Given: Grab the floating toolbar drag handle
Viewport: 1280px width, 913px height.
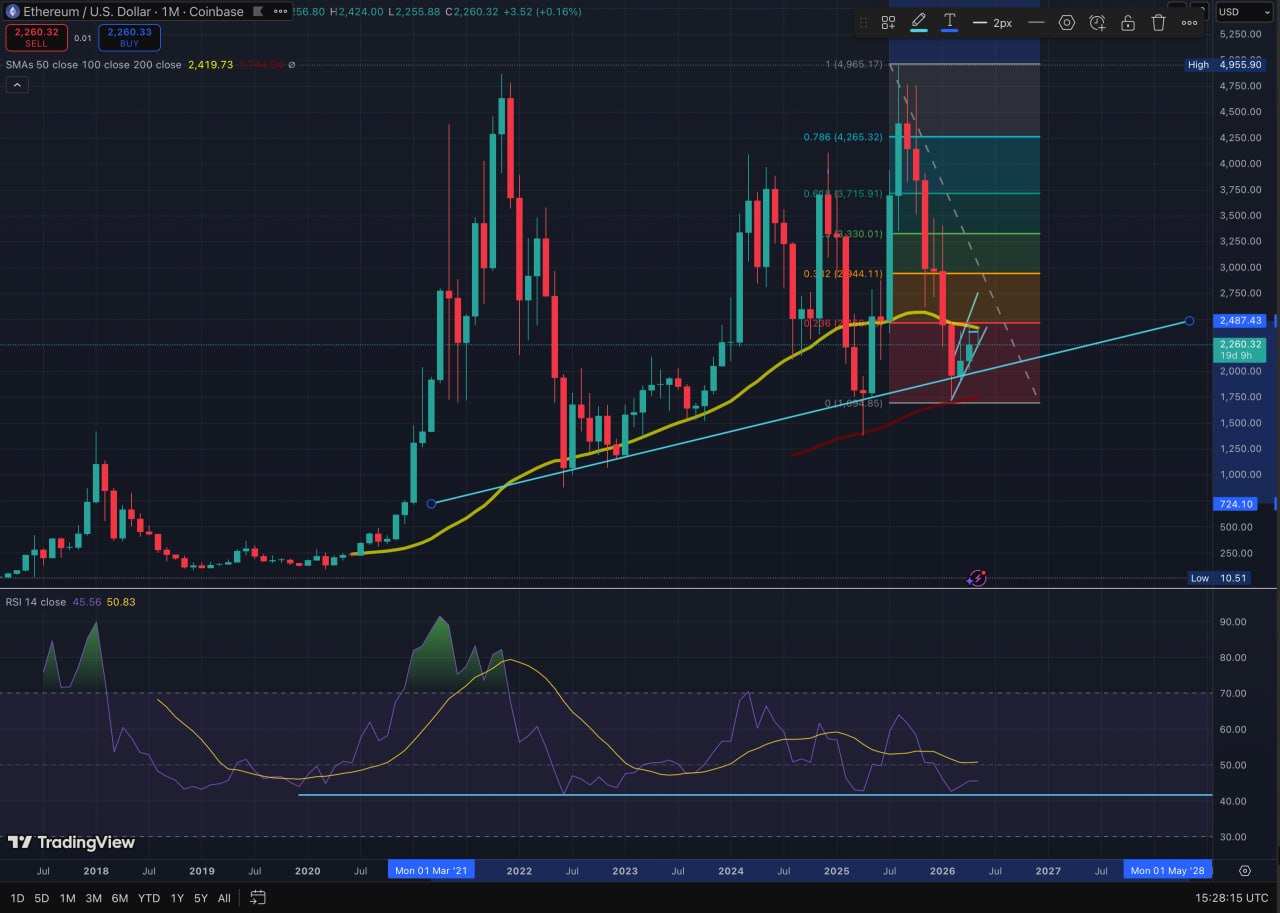Looking at the screenshot, I should (x=864, y=22).
